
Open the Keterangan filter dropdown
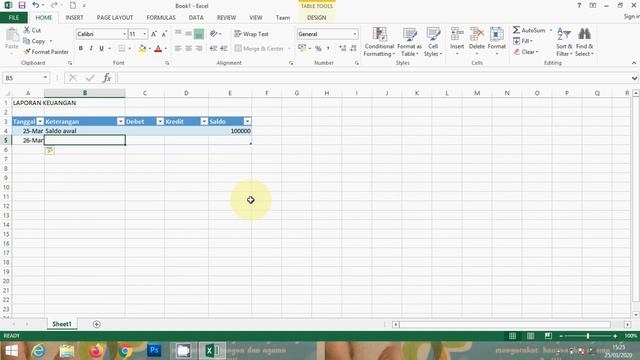120,121
